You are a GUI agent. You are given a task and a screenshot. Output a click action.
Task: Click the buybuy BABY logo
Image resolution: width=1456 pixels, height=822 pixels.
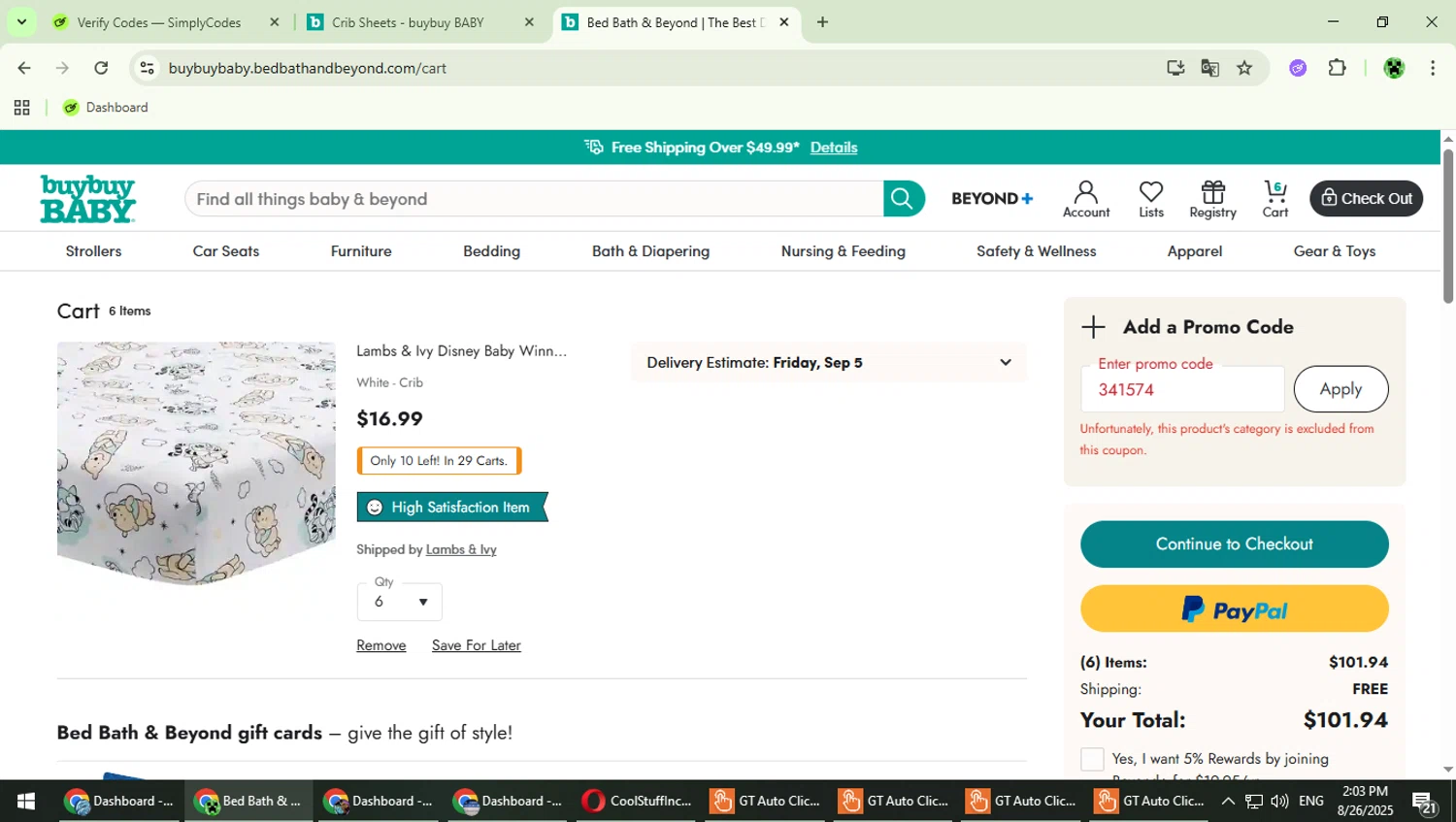click(87, 199)
